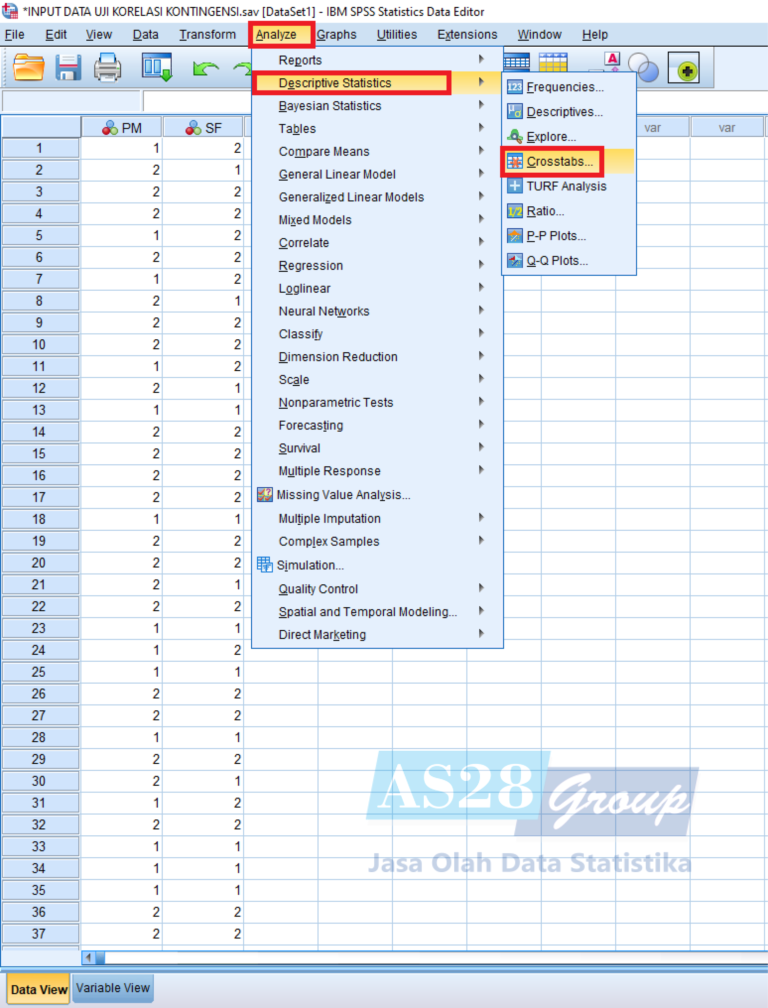
Task: Expand the Regression submenu
Action: tap(311, 266)
